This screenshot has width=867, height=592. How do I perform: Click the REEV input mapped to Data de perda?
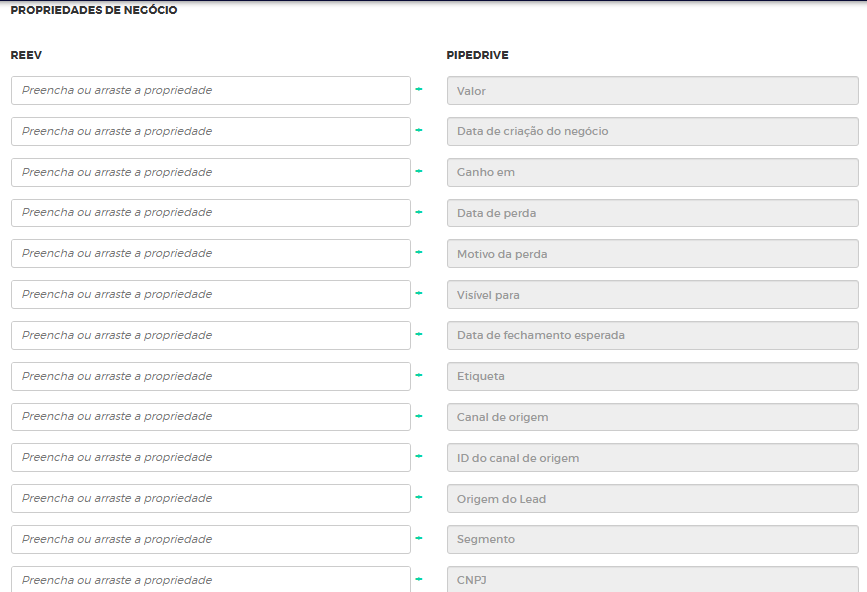pyautogui.click(x=211, y=212)
